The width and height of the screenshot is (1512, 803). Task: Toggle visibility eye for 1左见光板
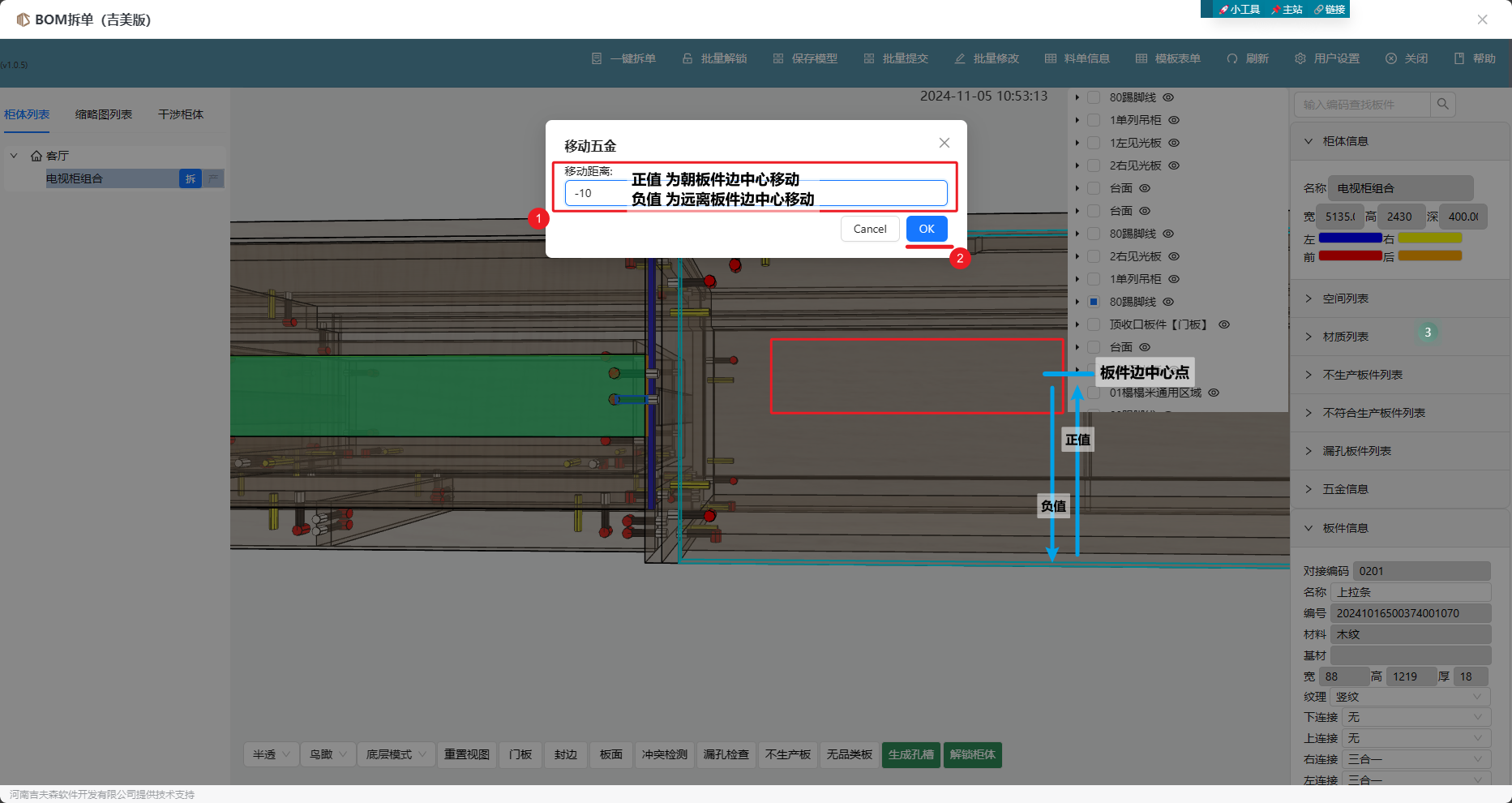pyautogui.click(x=1174, y=143)
